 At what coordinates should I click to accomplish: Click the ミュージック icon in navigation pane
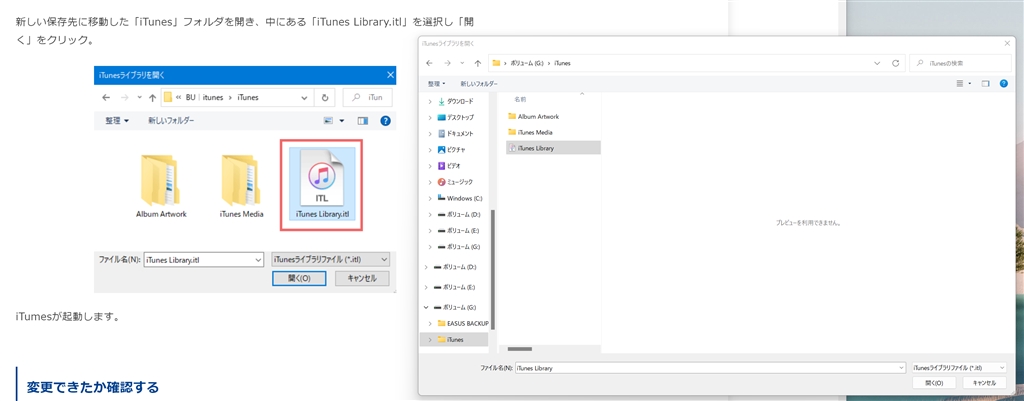tap(441, 182)
